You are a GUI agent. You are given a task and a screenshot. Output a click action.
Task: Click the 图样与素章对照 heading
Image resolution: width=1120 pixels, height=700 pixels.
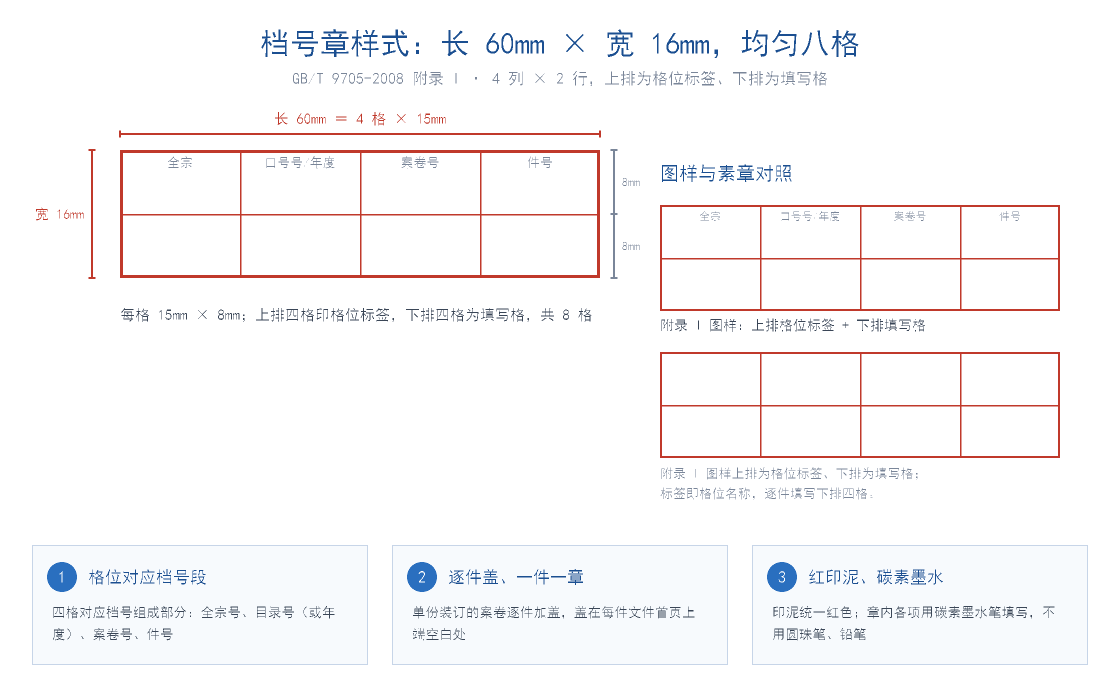(x=726, y=174)
